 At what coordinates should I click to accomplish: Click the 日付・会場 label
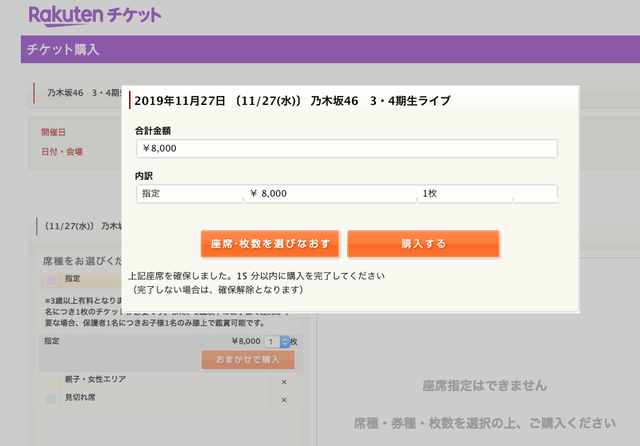click(x=62, y=152)
